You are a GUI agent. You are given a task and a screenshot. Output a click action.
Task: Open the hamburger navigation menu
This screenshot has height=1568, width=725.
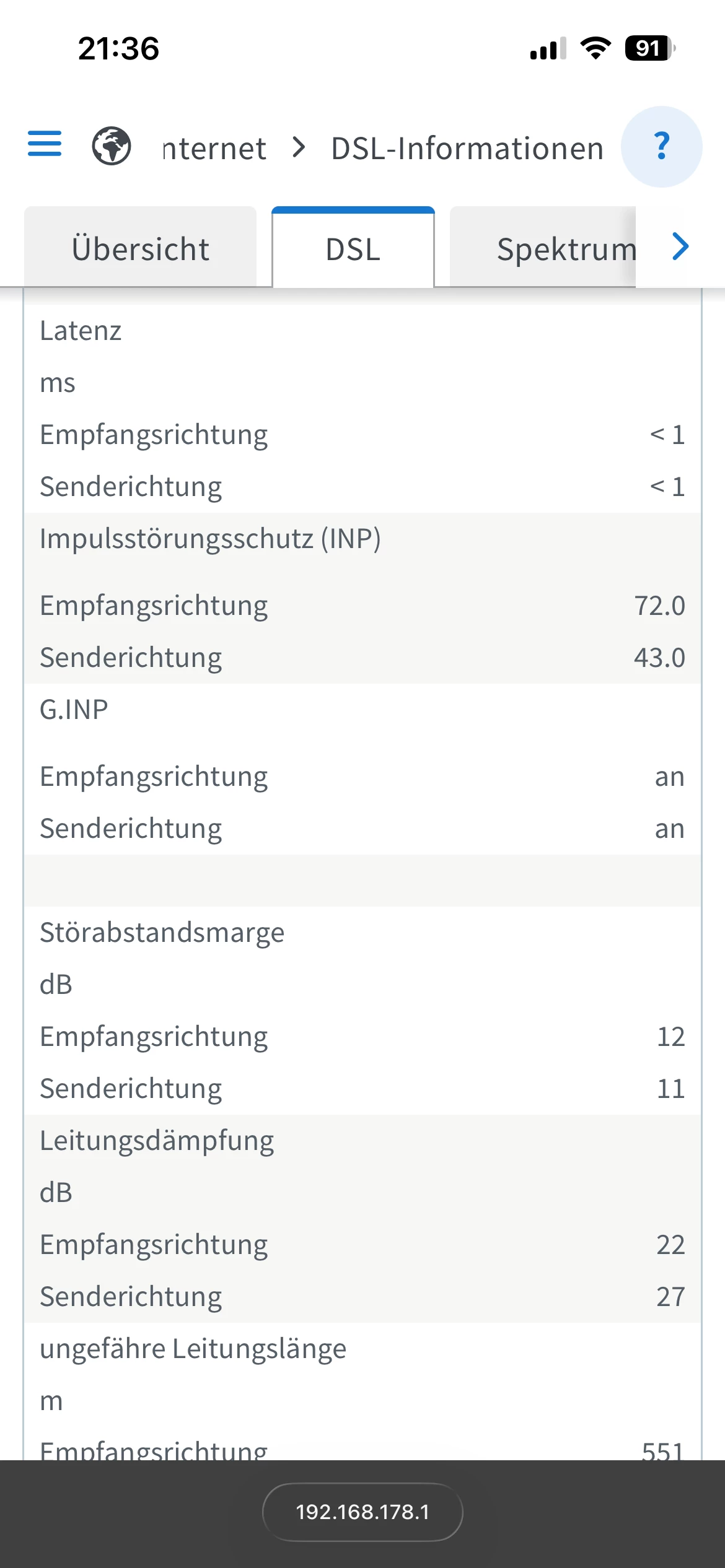(45, 144)
